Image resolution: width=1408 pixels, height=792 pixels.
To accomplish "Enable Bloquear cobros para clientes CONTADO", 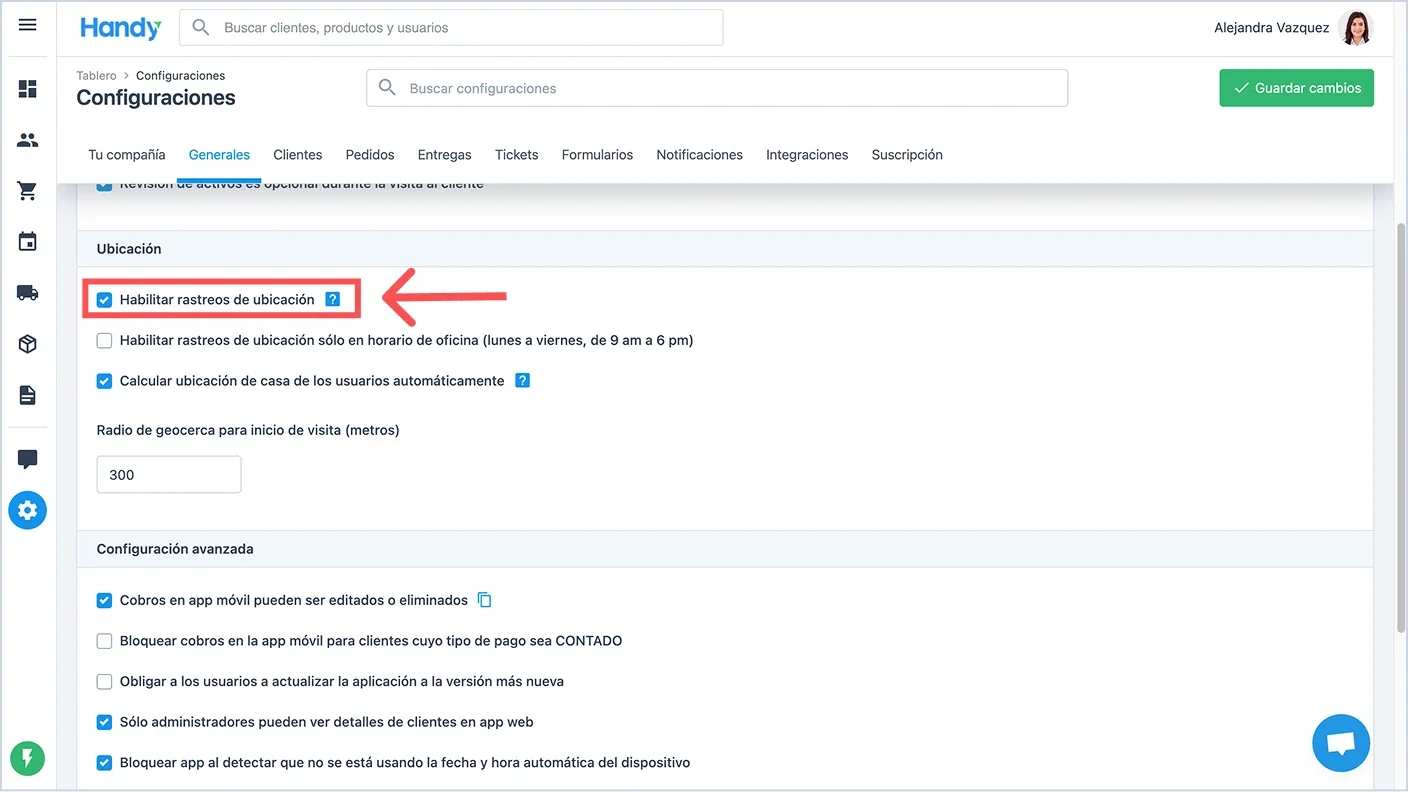I will tap(104, 640).
